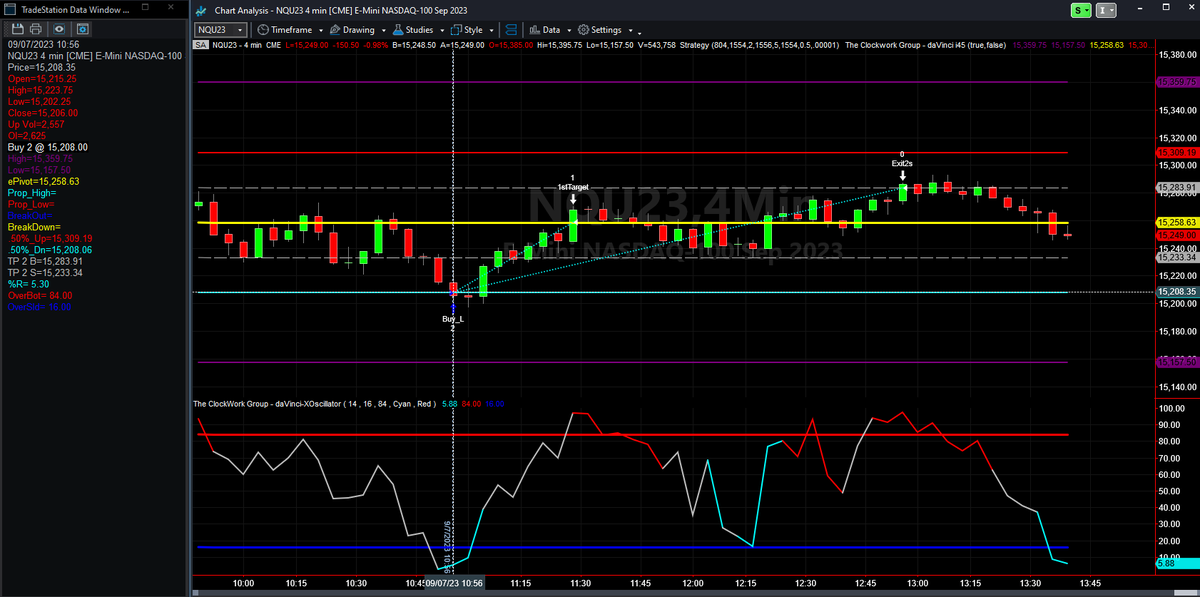This screenshot has width=1200, height=597.
Task: Click the yellow 15,258.63 price axis label
Action: (x=1177, y=222)
